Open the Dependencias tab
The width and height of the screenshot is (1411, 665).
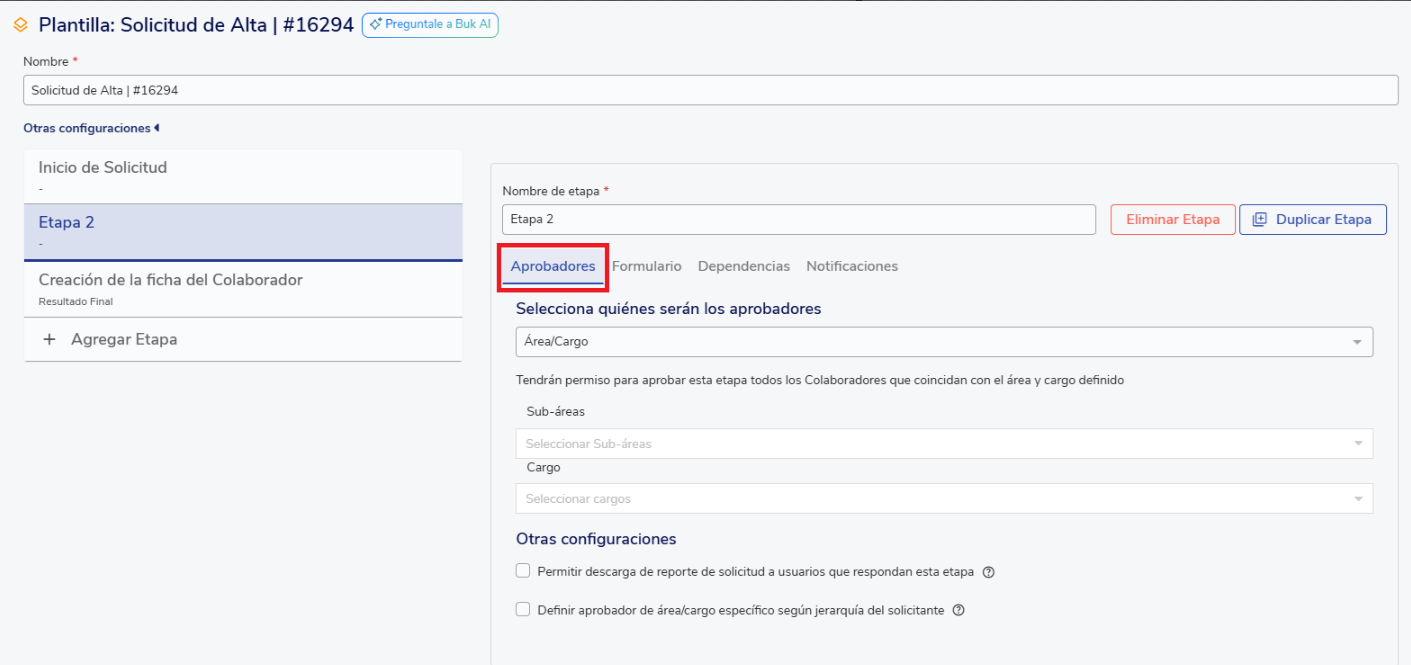743,266
